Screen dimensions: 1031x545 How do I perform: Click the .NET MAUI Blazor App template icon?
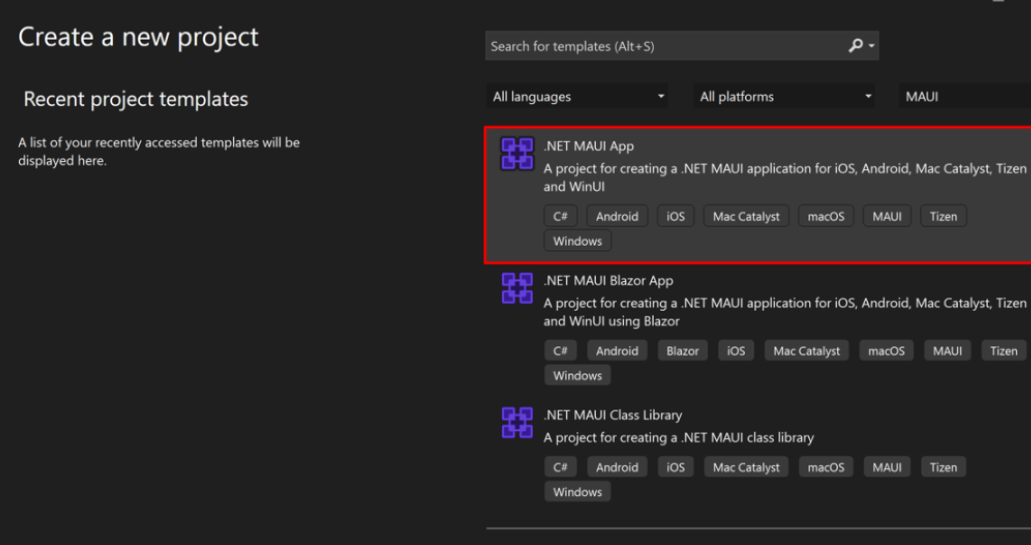coord(516,288)
